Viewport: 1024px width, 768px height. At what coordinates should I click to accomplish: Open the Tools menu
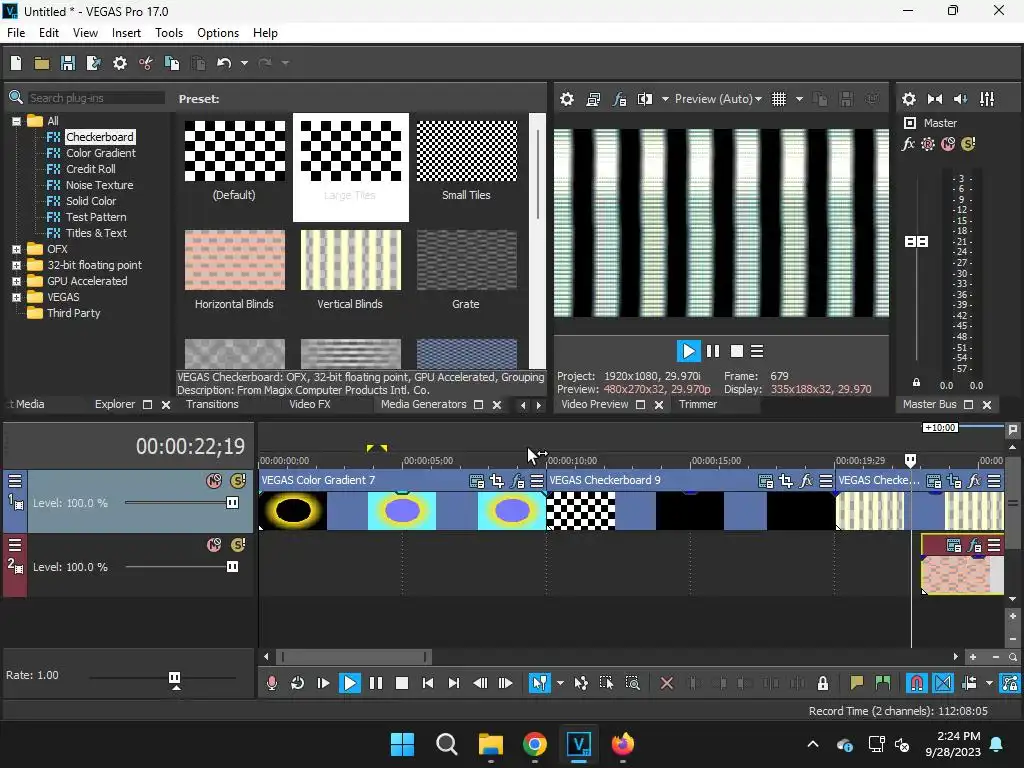(x=169, y=32)
